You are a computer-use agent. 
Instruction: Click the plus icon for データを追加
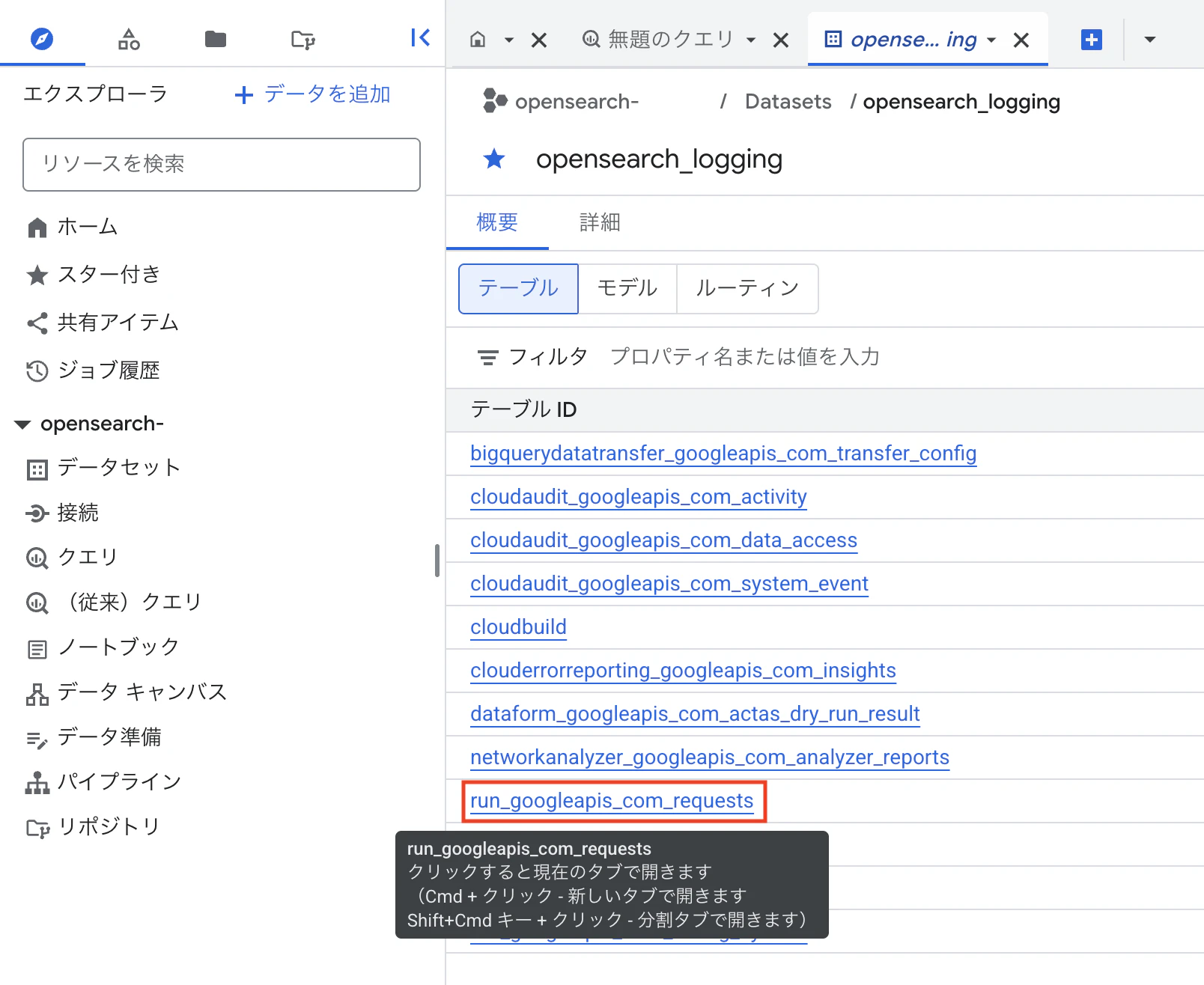(x=243, y=95)
